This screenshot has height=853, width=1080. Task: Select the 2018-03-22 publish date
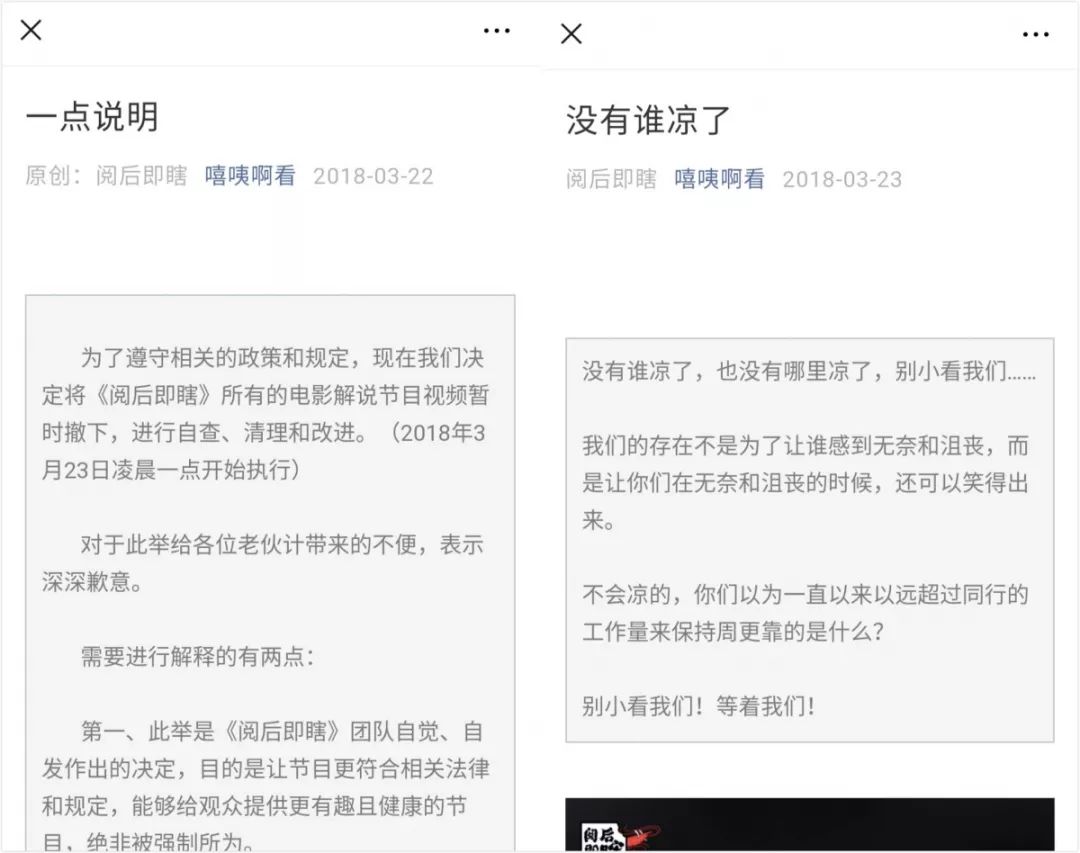tap(373, 176)
